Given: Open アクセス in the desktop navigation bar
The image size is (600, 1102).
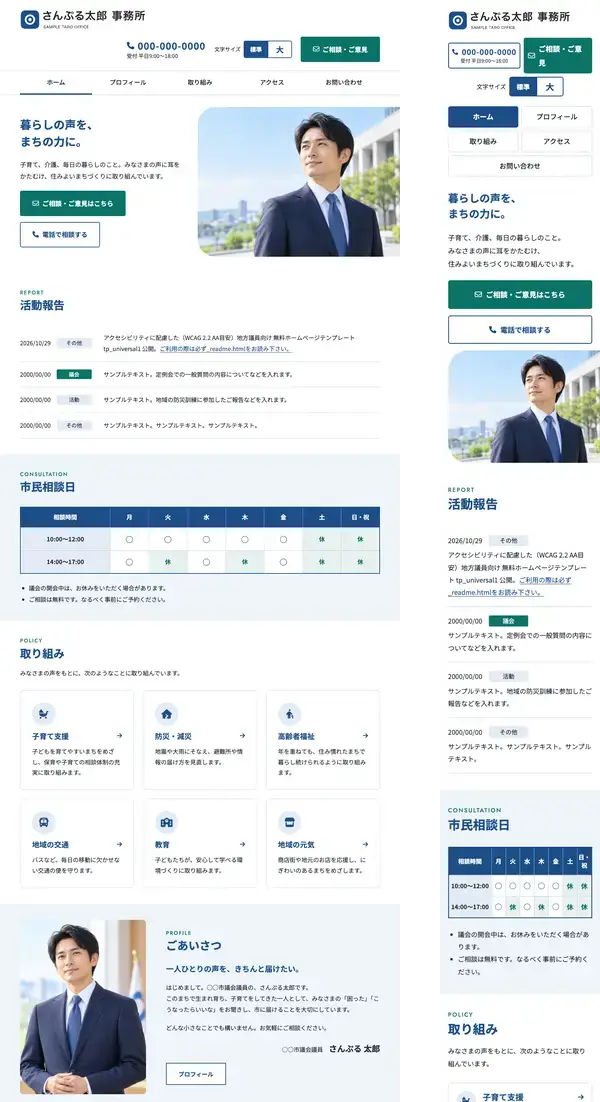Looking at the screenshot, I should 272,82.
